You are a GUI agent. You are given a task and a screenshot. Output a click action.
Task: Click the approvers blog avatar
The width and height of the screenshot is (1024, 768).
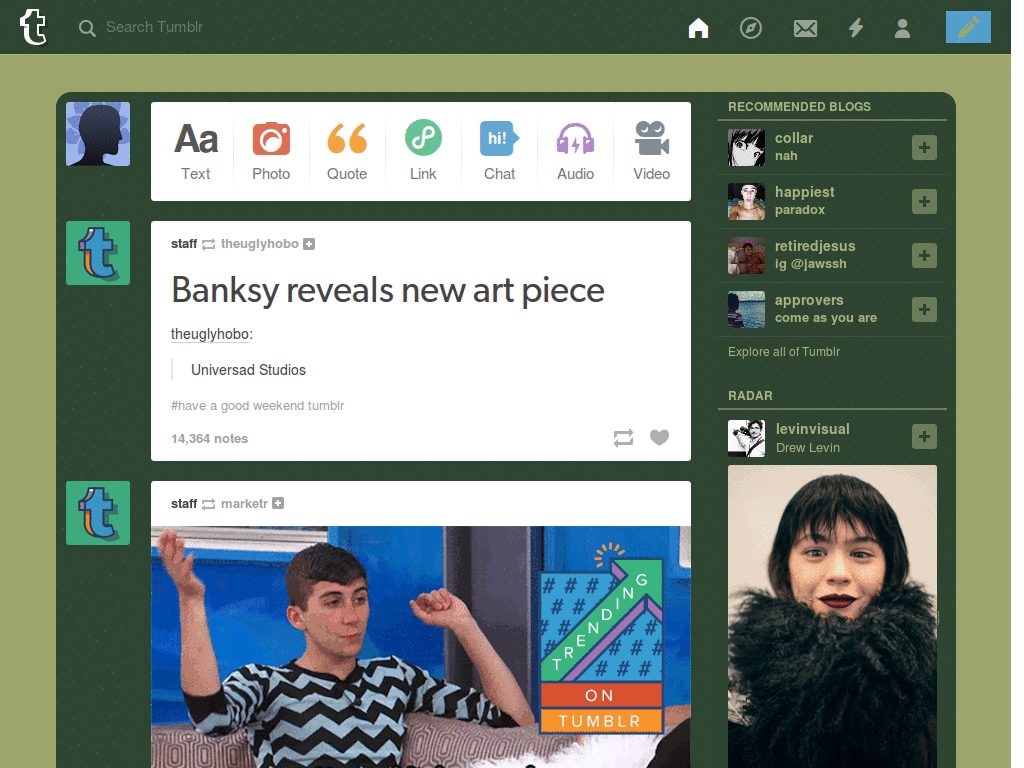(746, 310)
